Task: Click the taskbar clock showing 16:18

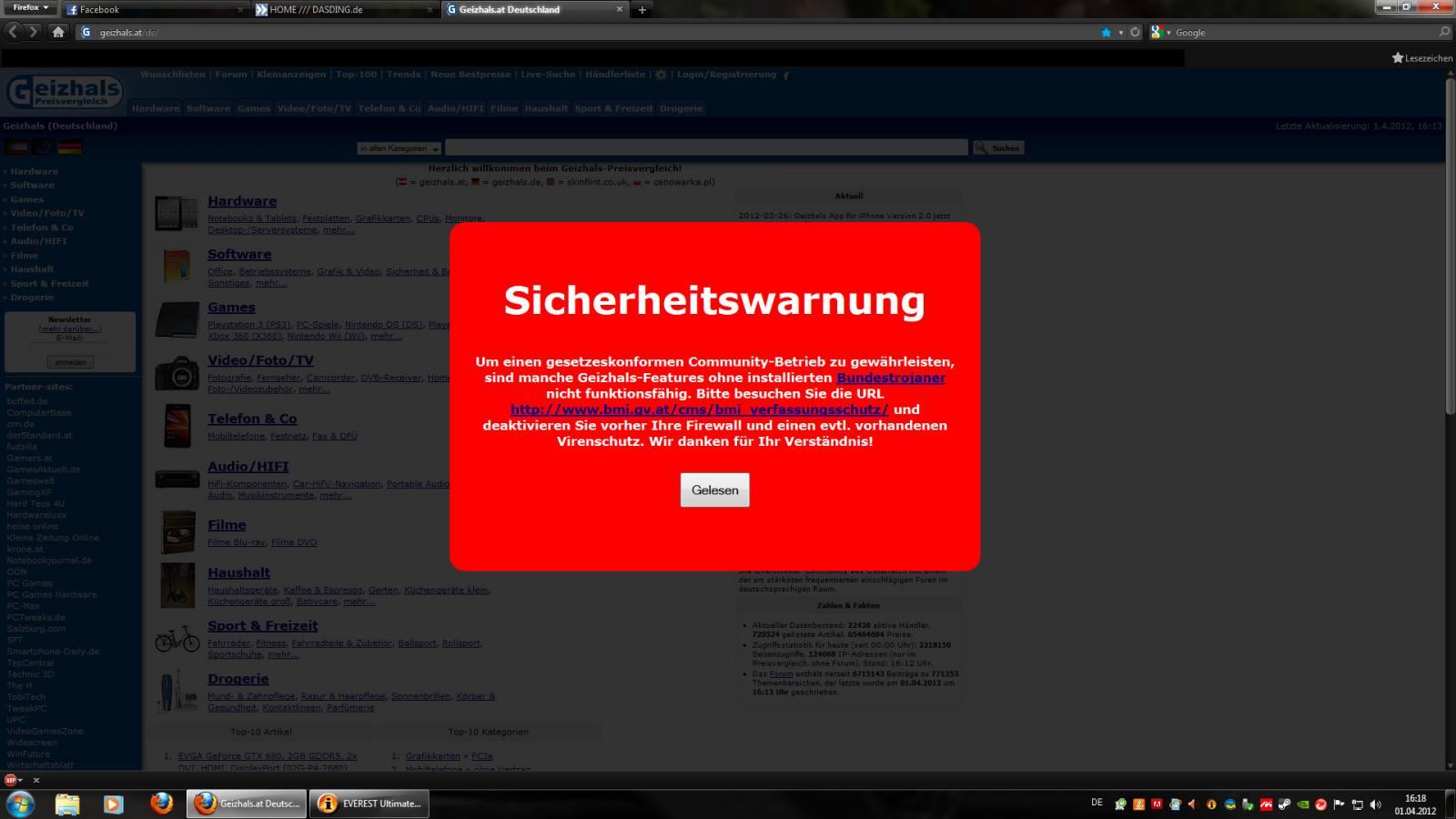Action: [x=1415, y=804]
